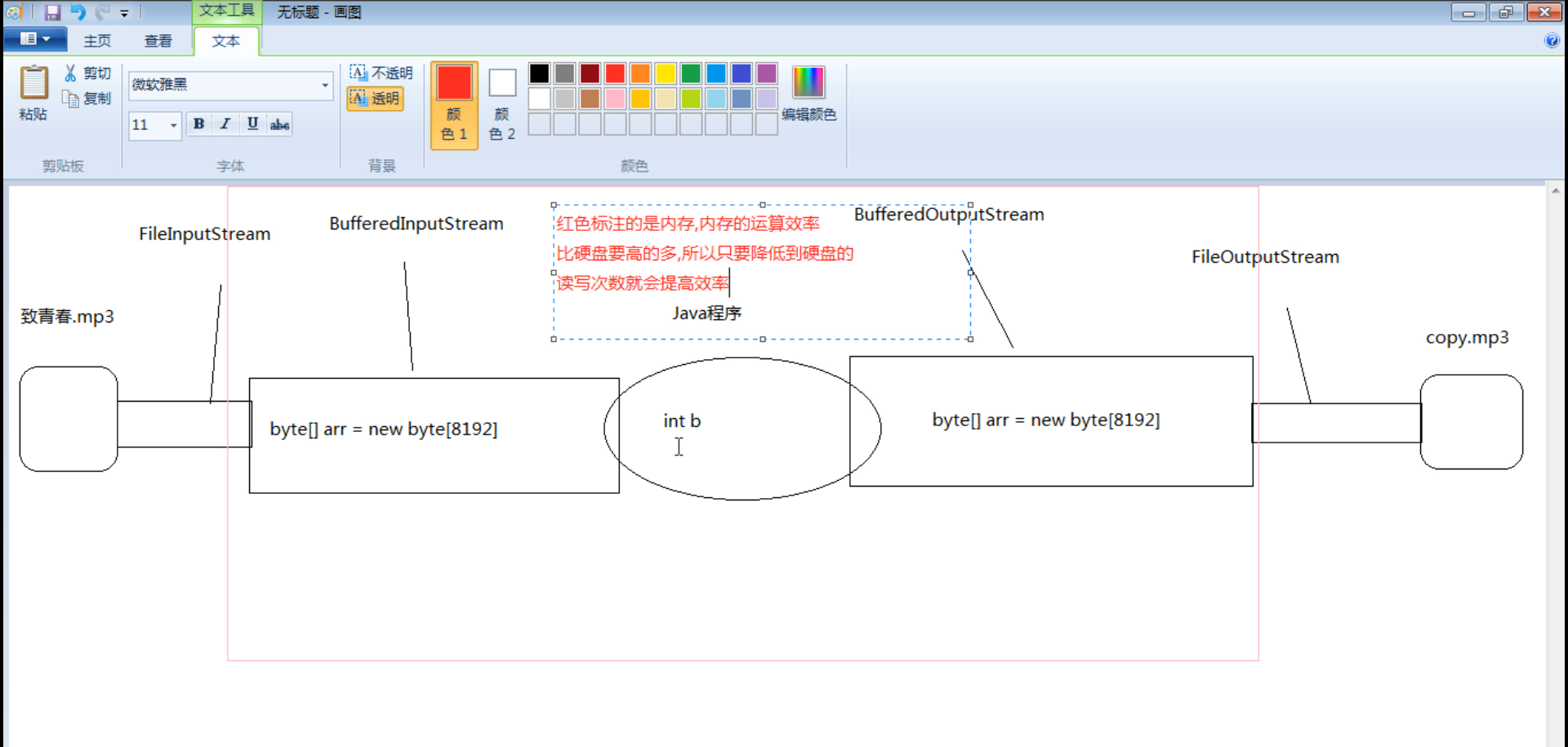Image resolution: width=1568 pixels, height=747 pixels.
Task: Click the vertical scrollbar up arrow
Action: (1555, 191)
